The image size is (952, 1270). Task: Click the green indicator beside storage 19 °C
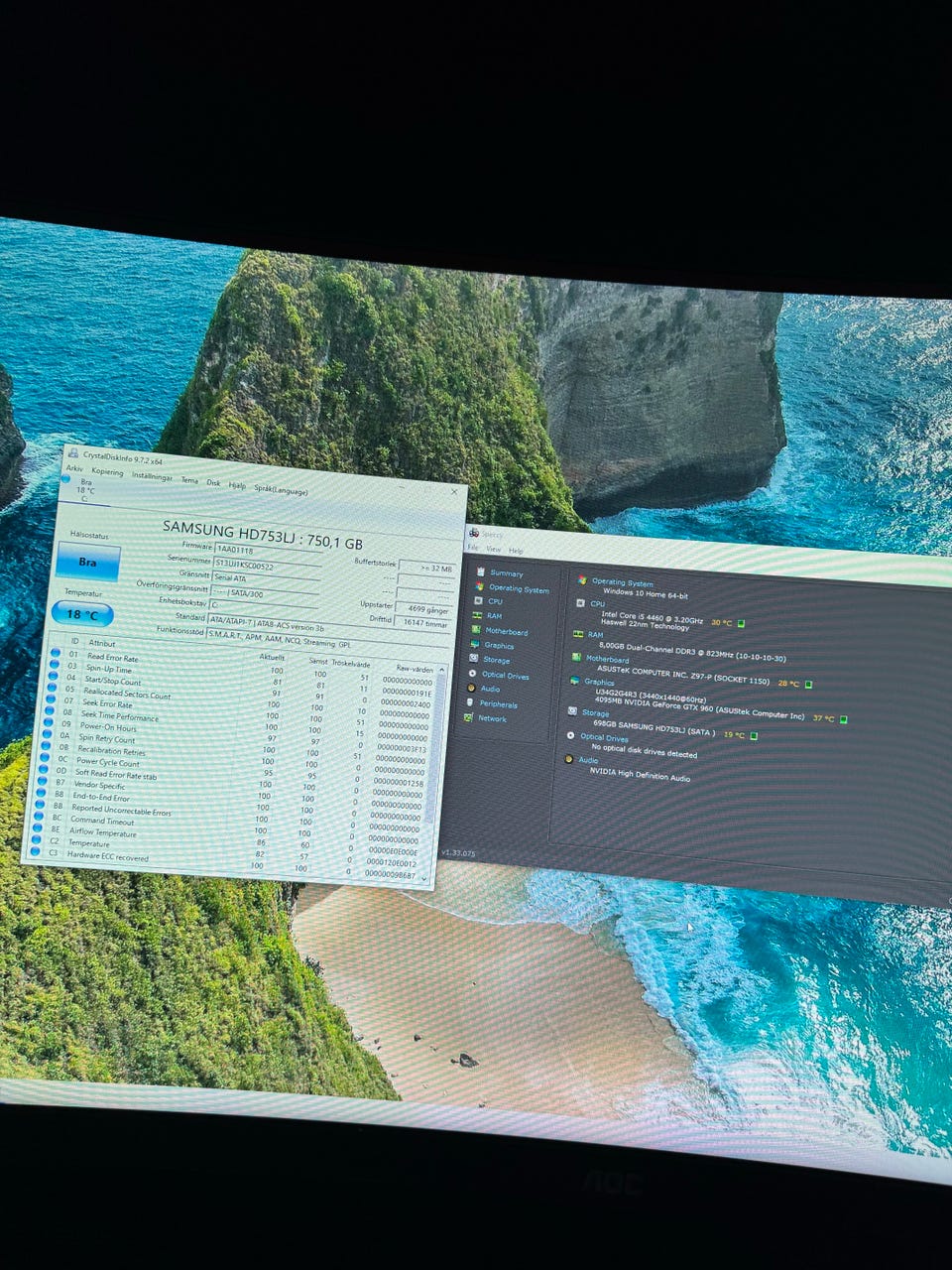point(754,735)
